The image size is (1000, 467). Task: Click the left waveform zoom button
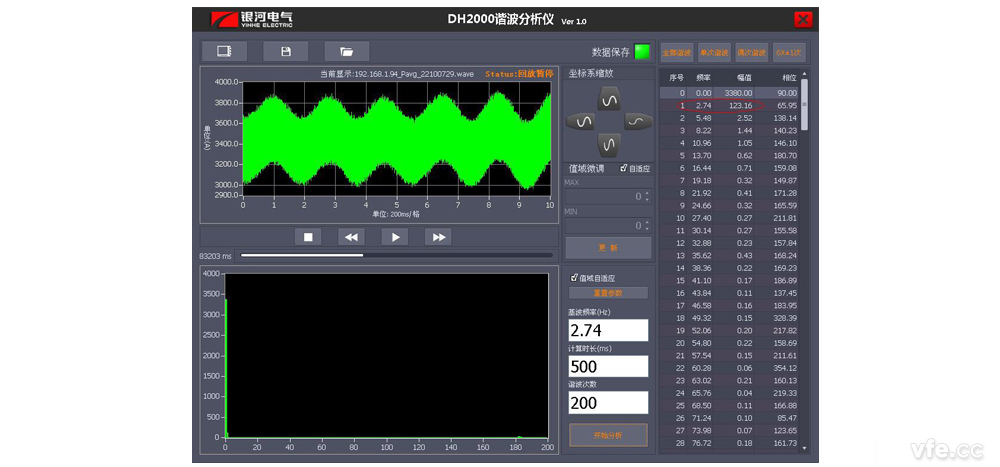click(582, 121)
